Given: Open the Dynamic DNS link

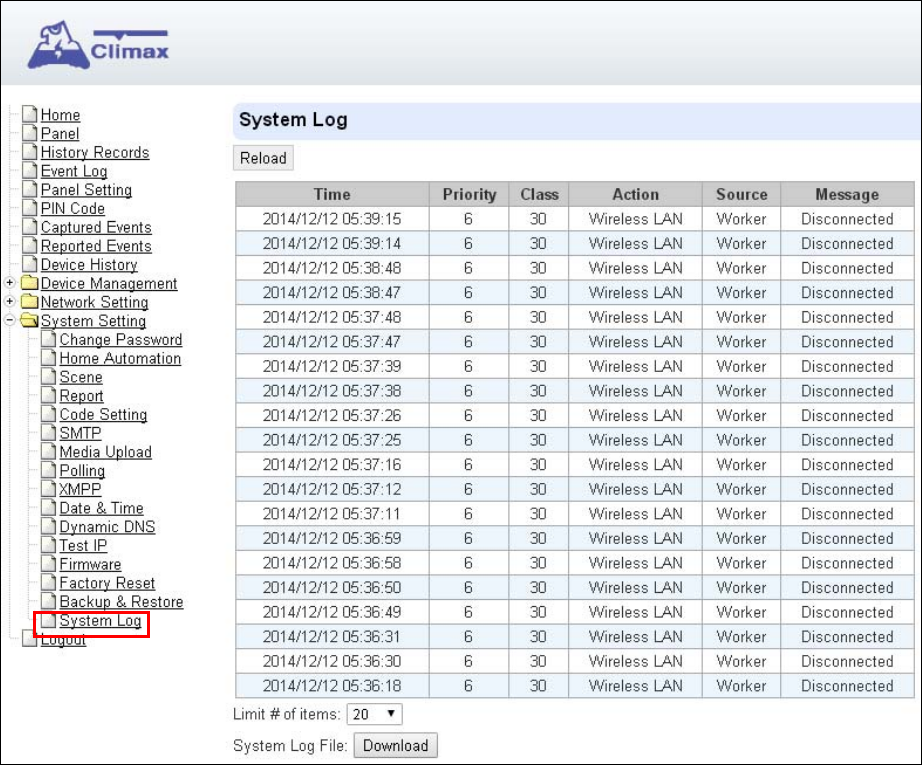Looking at the screenshot, I should [x=108, y=527].
